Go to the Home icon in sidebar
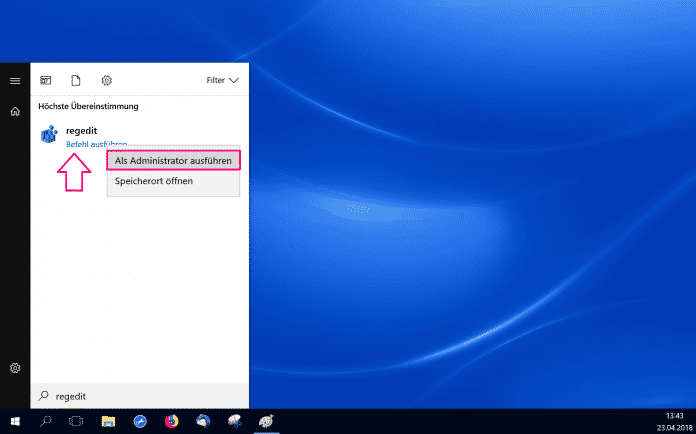 15,111
